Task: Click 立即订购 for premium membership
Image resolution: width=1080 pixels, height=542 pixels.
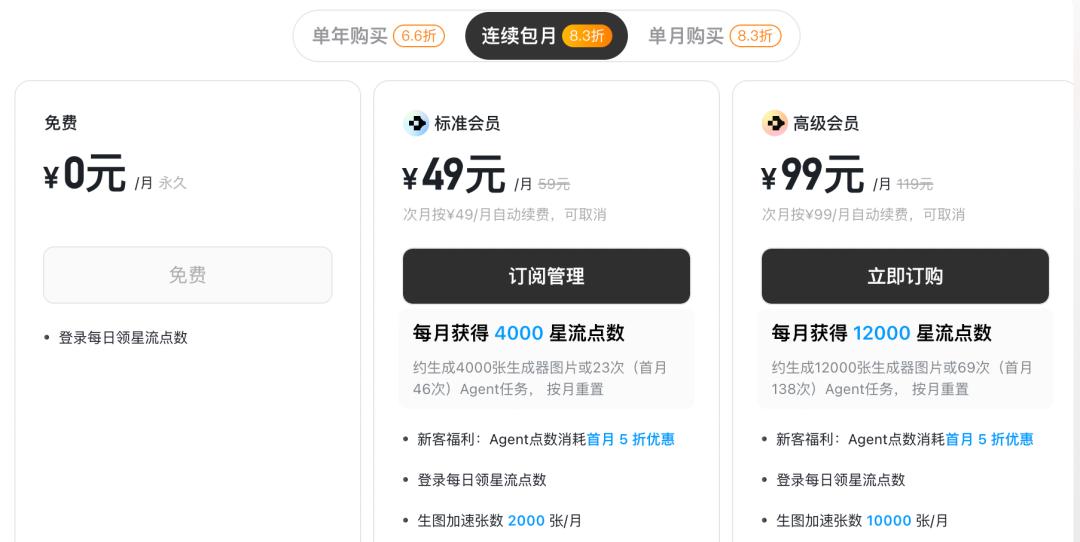Action: [905, 276]
